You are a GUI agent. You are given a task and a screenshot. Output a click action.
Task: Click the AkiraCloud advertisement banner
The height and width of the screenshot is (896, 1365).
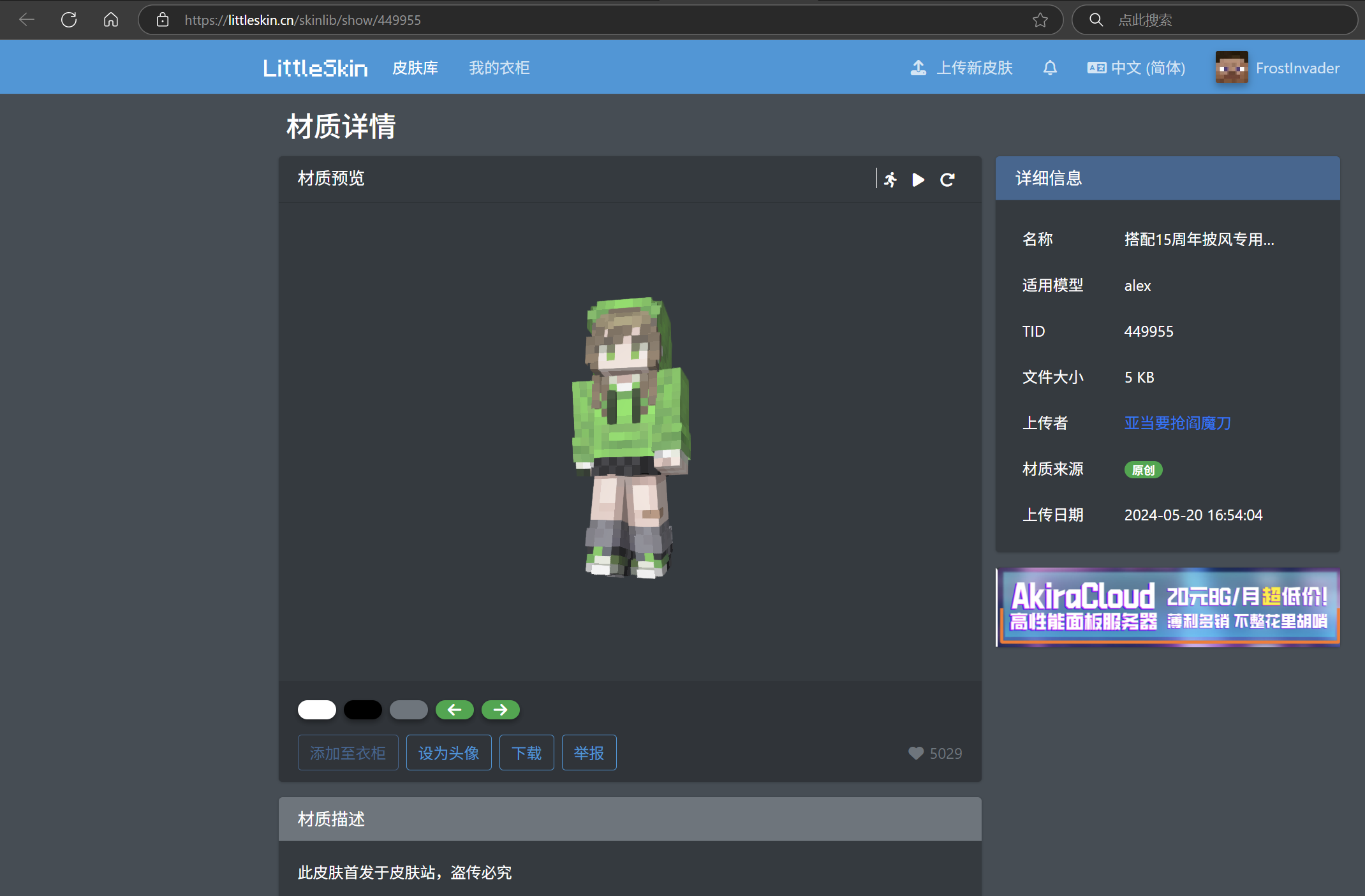1168,606
